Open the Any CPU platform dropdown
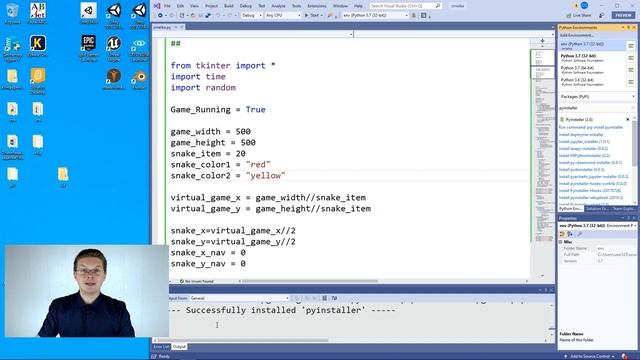Image resolution: width=640 pixels, height=360 pixels. click(x=283, y=15)
